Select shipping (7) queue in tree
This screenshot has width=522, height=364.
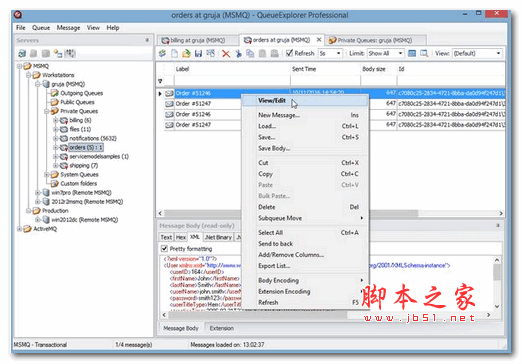(x=83, y=166)
